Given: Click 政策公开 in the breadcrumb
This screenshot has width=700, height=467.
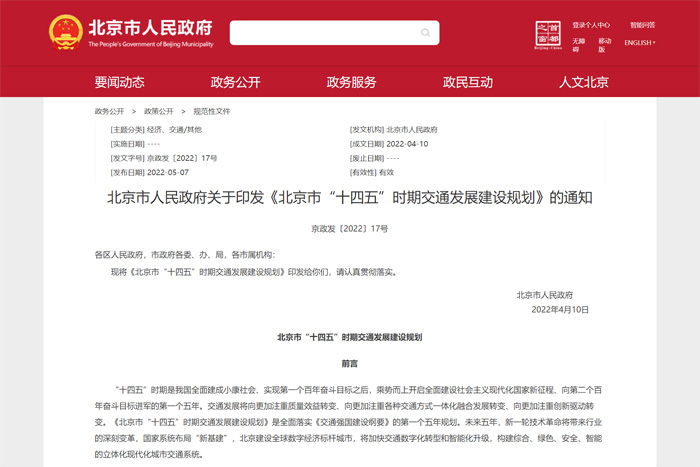Looking at the screenshot, I should [158, 111].
